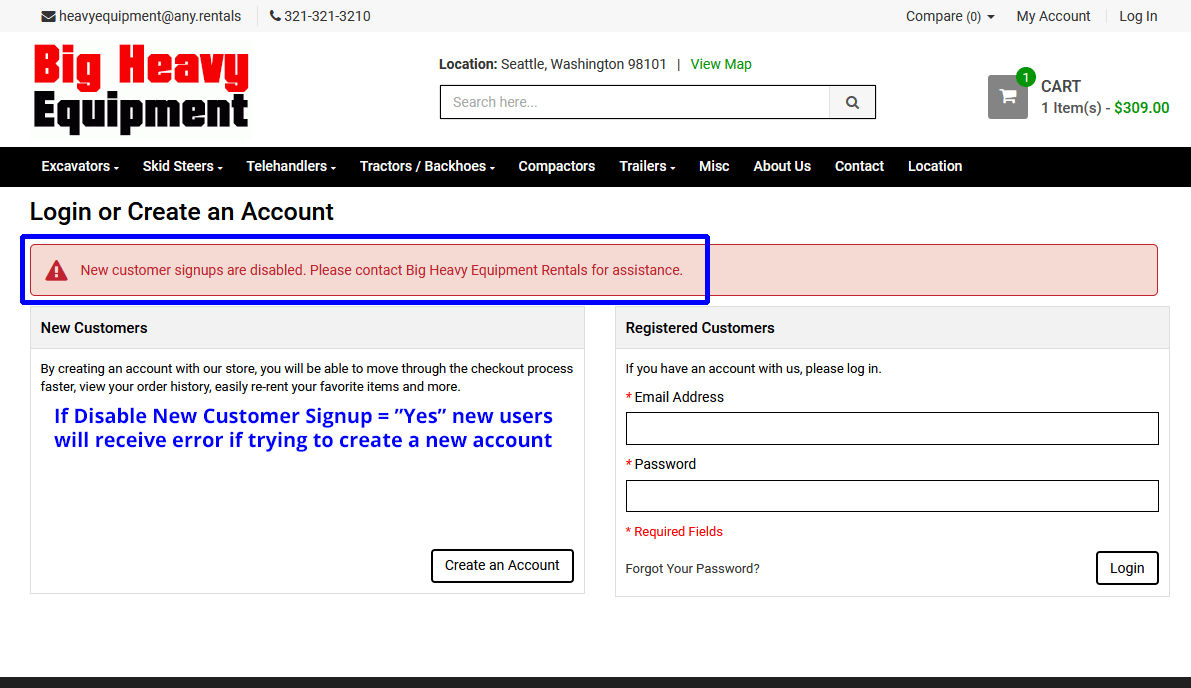
Task: Go to the Compactors menu item
Action: tap(556, 166)
